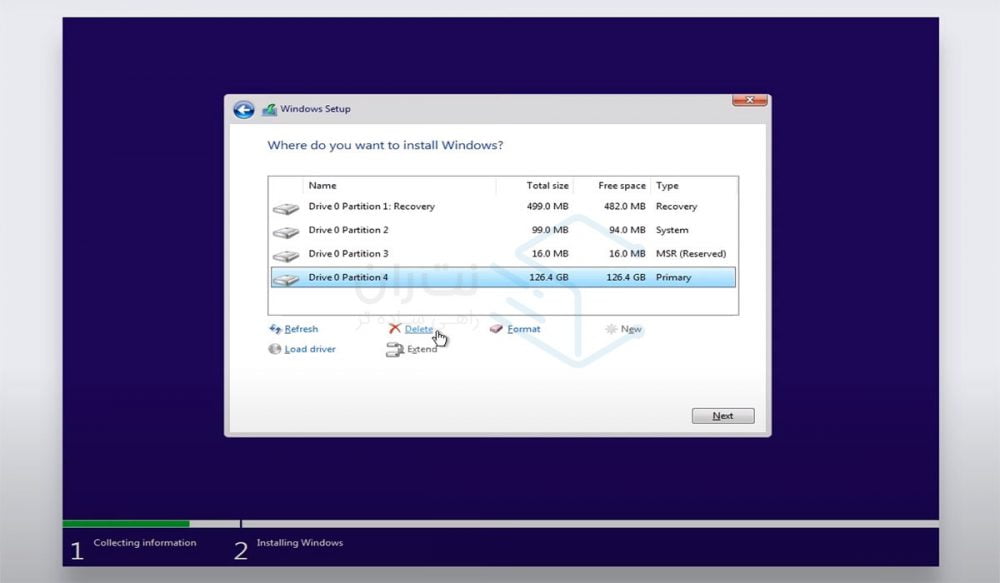Click drive icon for Partition 1 Recovery
This screenshot has width=1000, height=583.
tap(285, 208)
